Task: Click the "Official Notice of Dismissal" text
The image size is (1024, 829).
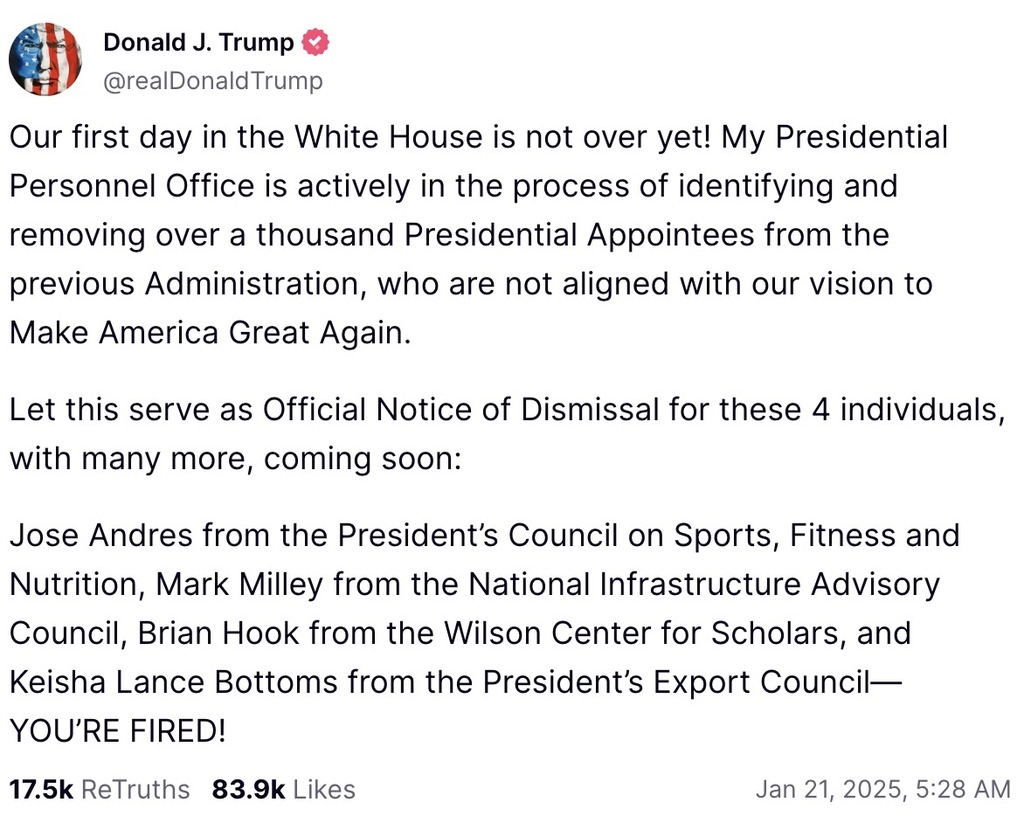Action: click(461, 409)
